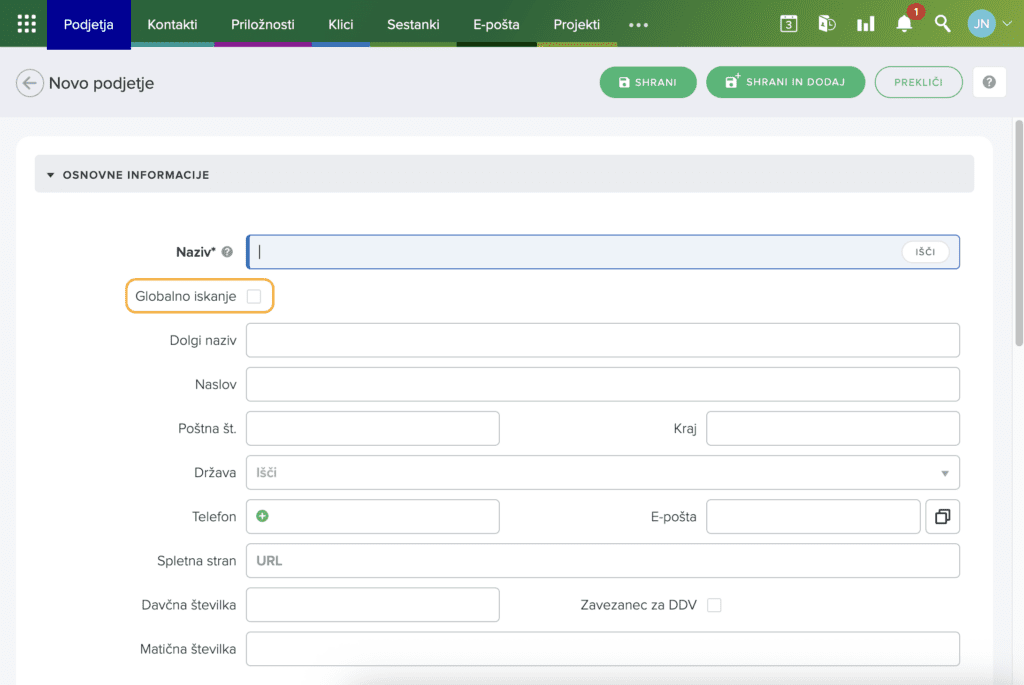This screenshot has height=685, width=1024.
Task: Click into the Dolgi naziv input field
Action: [602, 340]
